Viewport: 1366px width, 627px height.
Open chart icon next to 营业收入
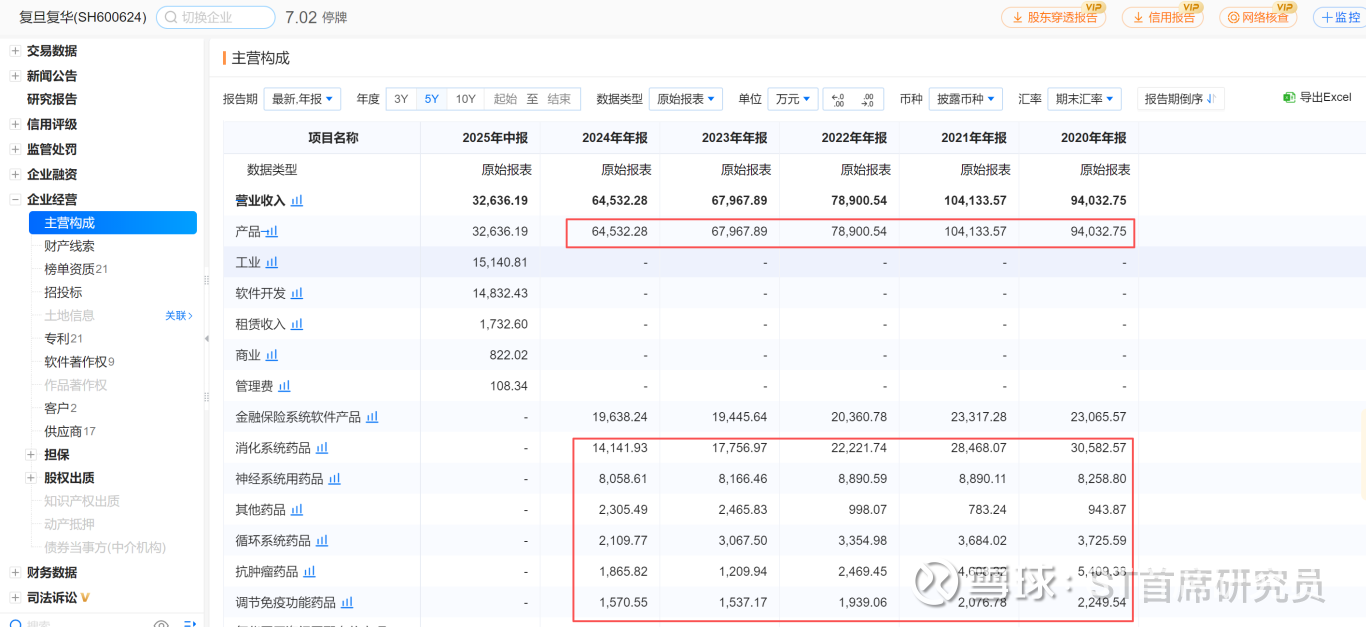tap(297, 200)
